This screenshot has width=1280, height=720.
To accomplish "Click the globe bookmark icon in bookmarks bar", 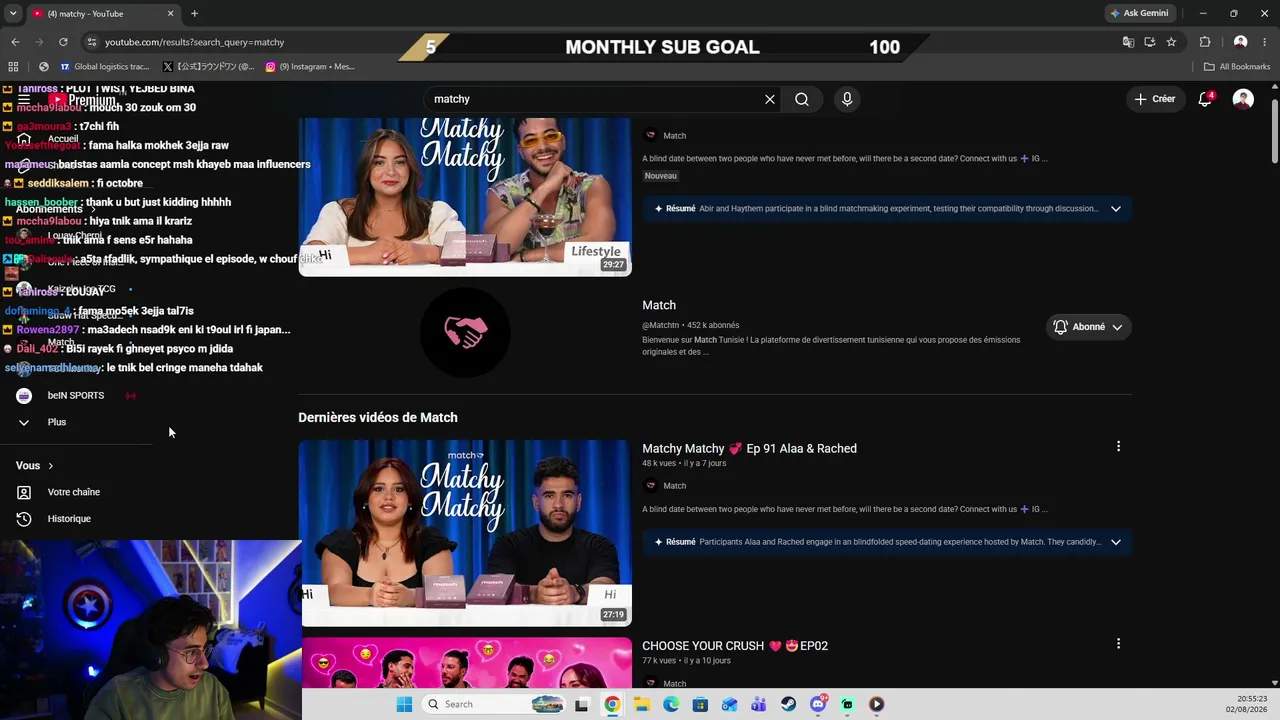I will click(43, 67).
